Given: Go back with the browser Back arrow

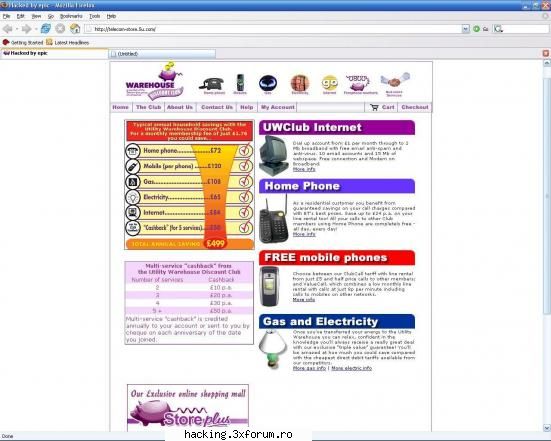Looking at the screenshot, I should tap(7, 29).
